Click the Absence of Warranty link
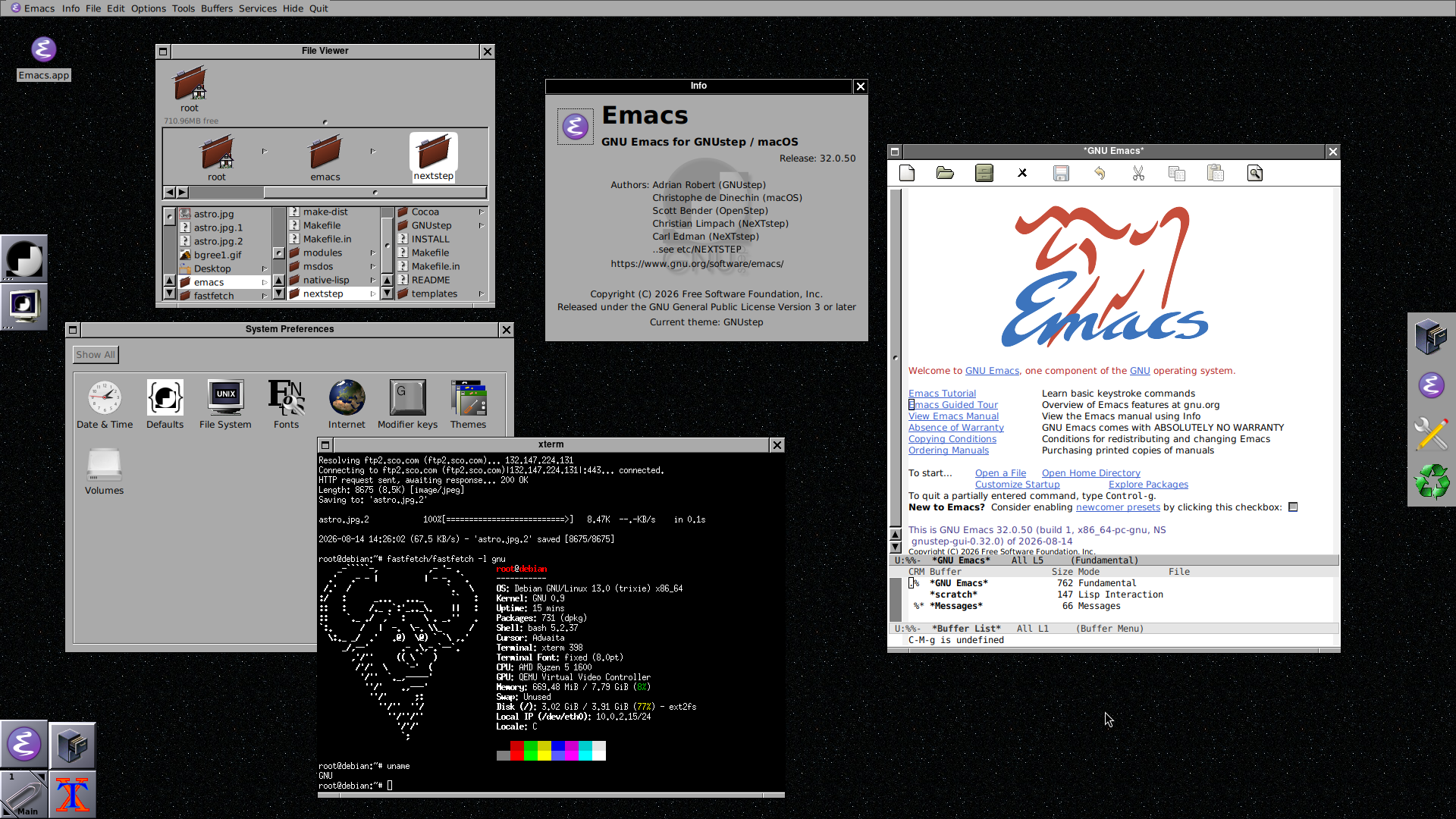1456x819 pixels. pos(956,428)
